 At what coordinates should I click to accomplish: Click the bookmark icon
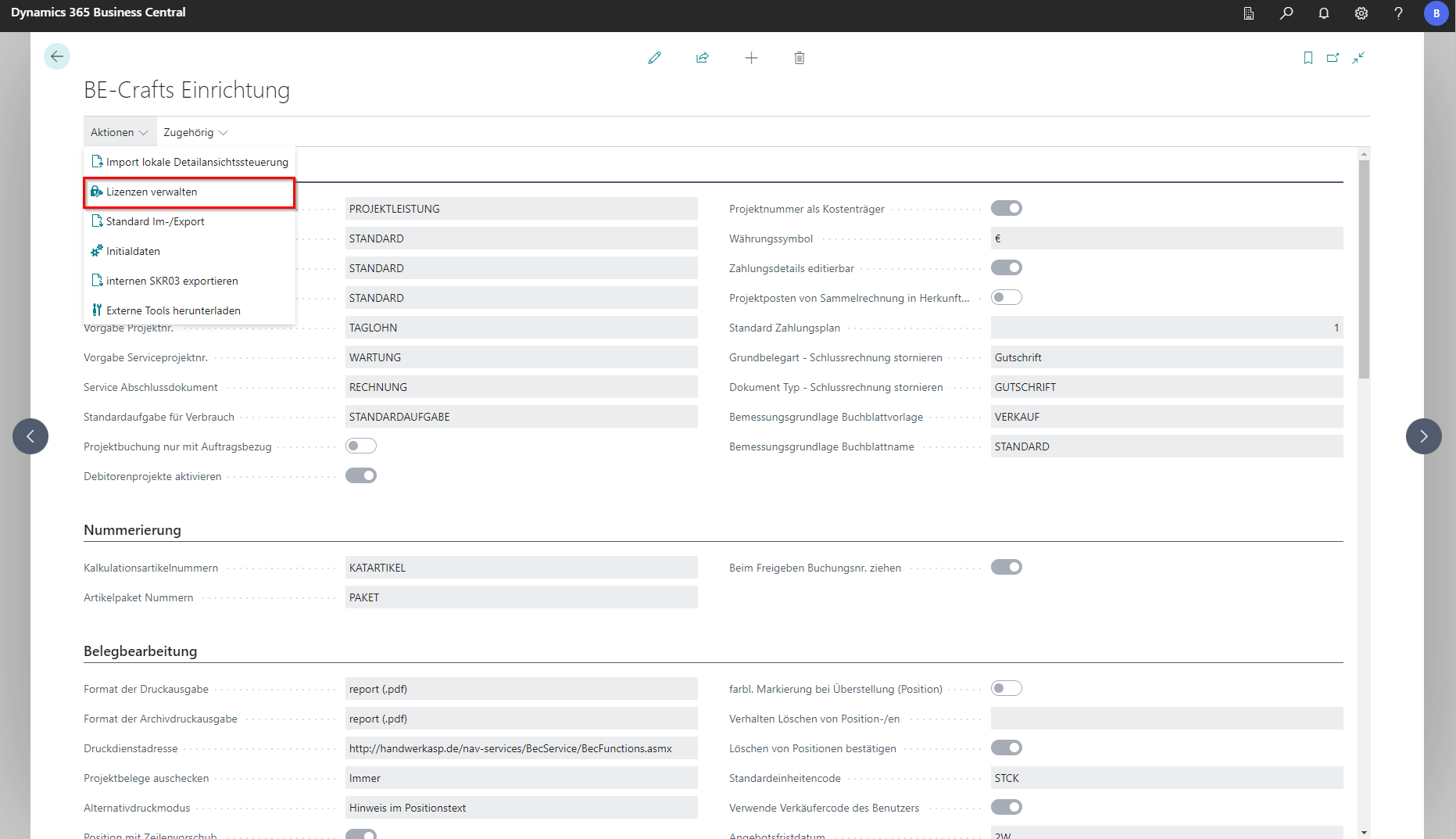coord(1308,58)
